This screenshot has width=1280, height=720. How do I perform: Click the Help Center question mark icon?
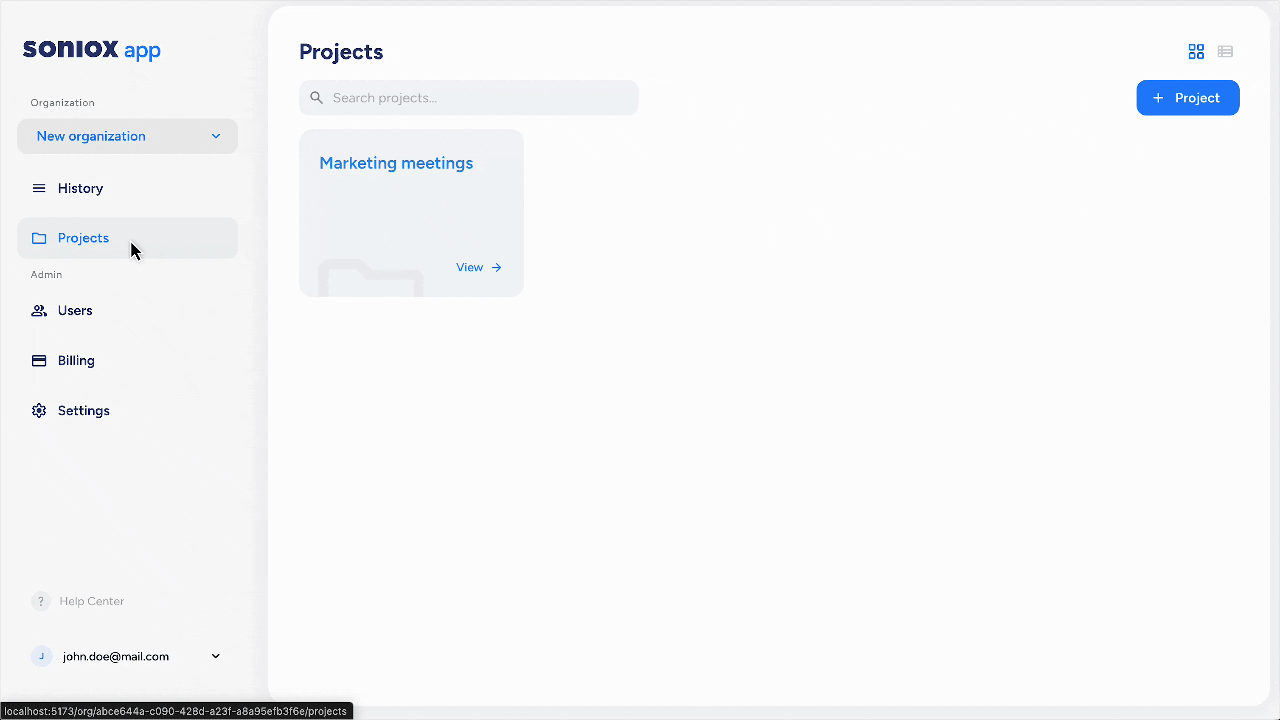point(41,601)
